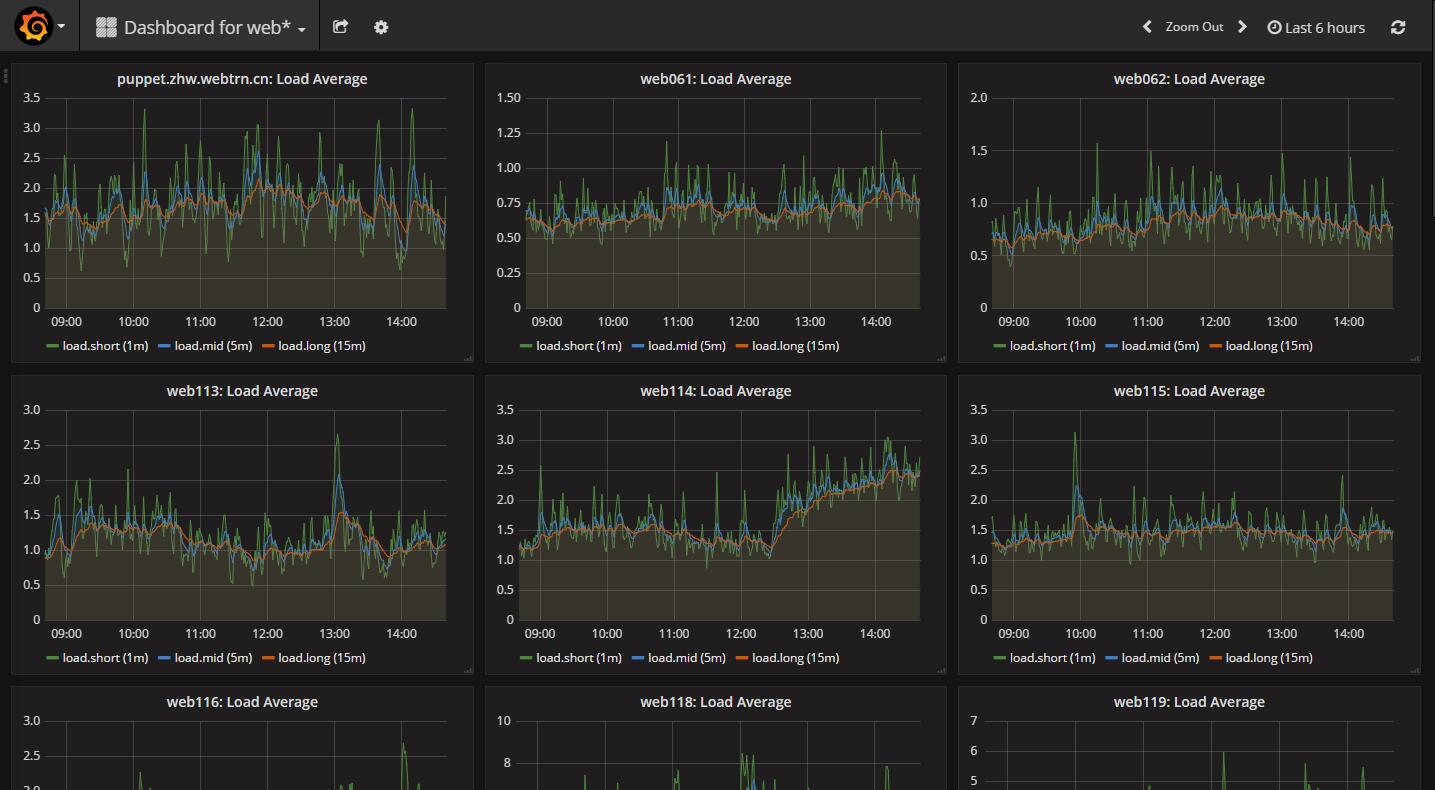Click row handle dots left of puppet panel
This screenshot has height=790, width=1435.
click(x=6, y=75)
